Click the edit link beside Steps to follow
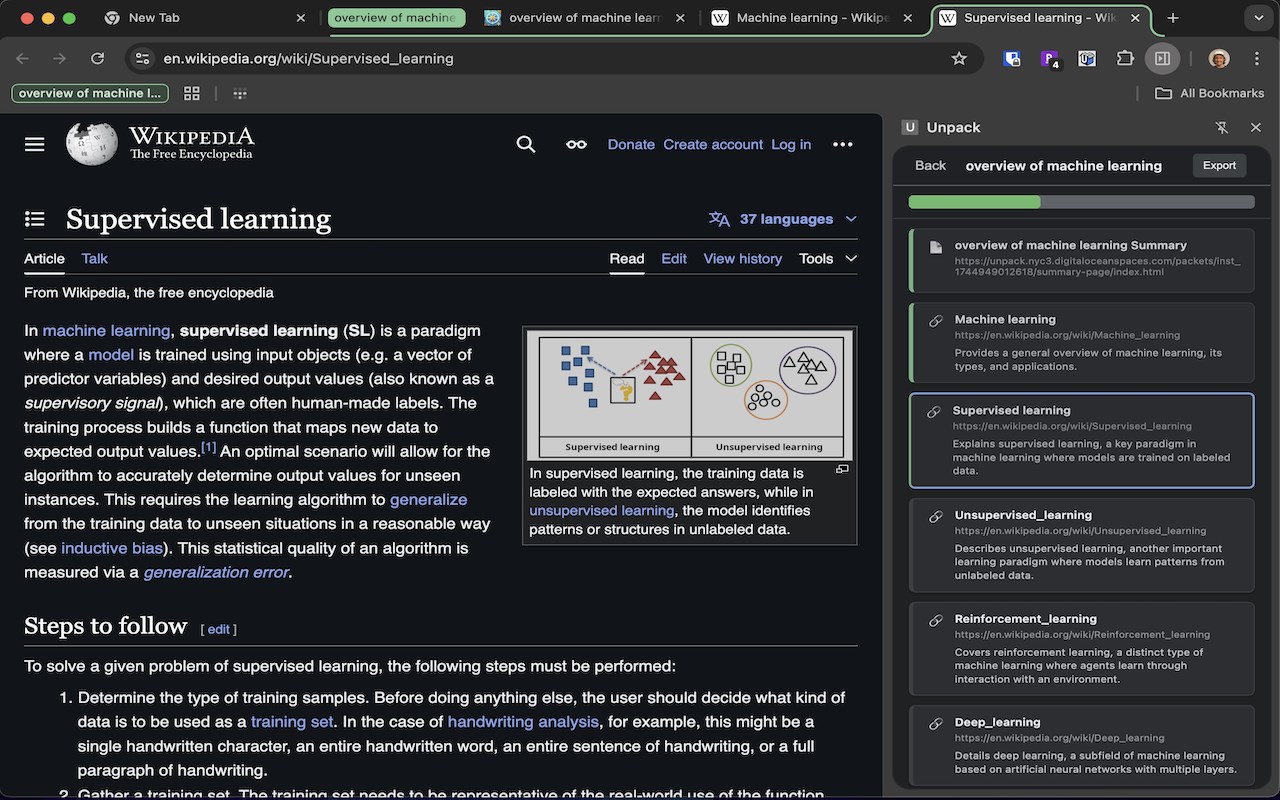 (x=219, y=629)
